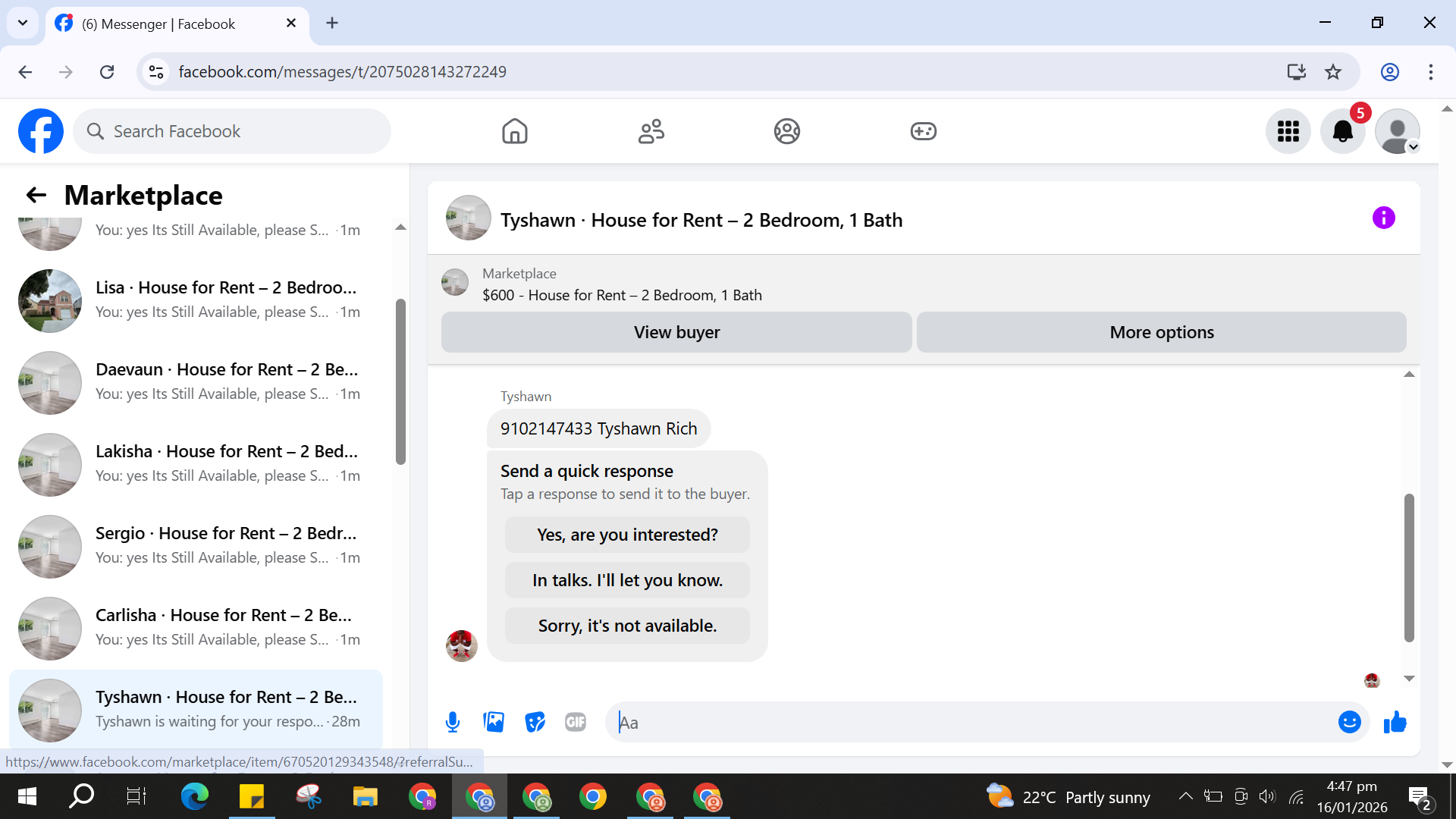Image resolution: width=1456 pixels, height=819 pixels.
Task: Click the View buyer button
Action: click(676, 332)
